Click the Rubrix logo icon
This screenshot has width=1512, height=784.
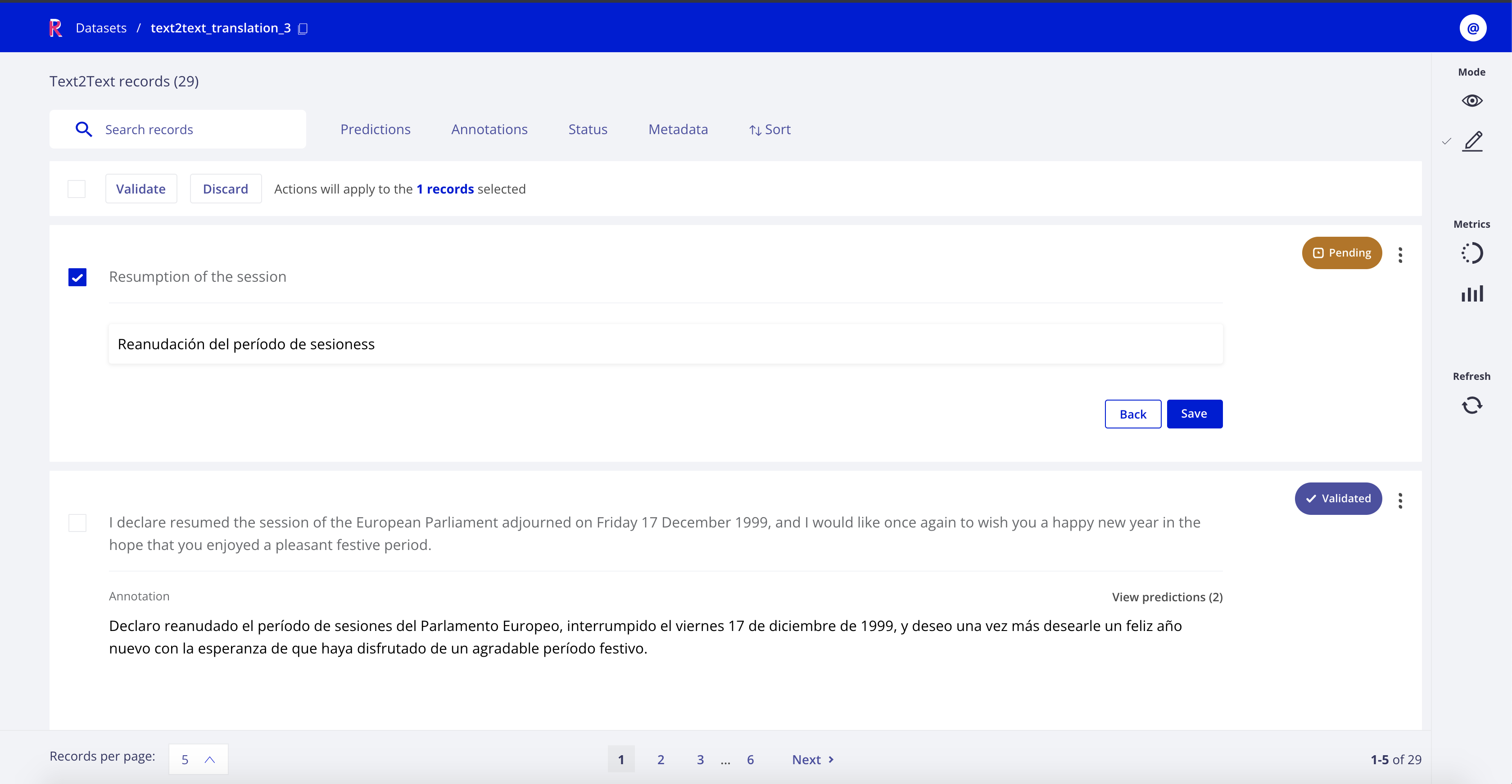coord(55,27)
